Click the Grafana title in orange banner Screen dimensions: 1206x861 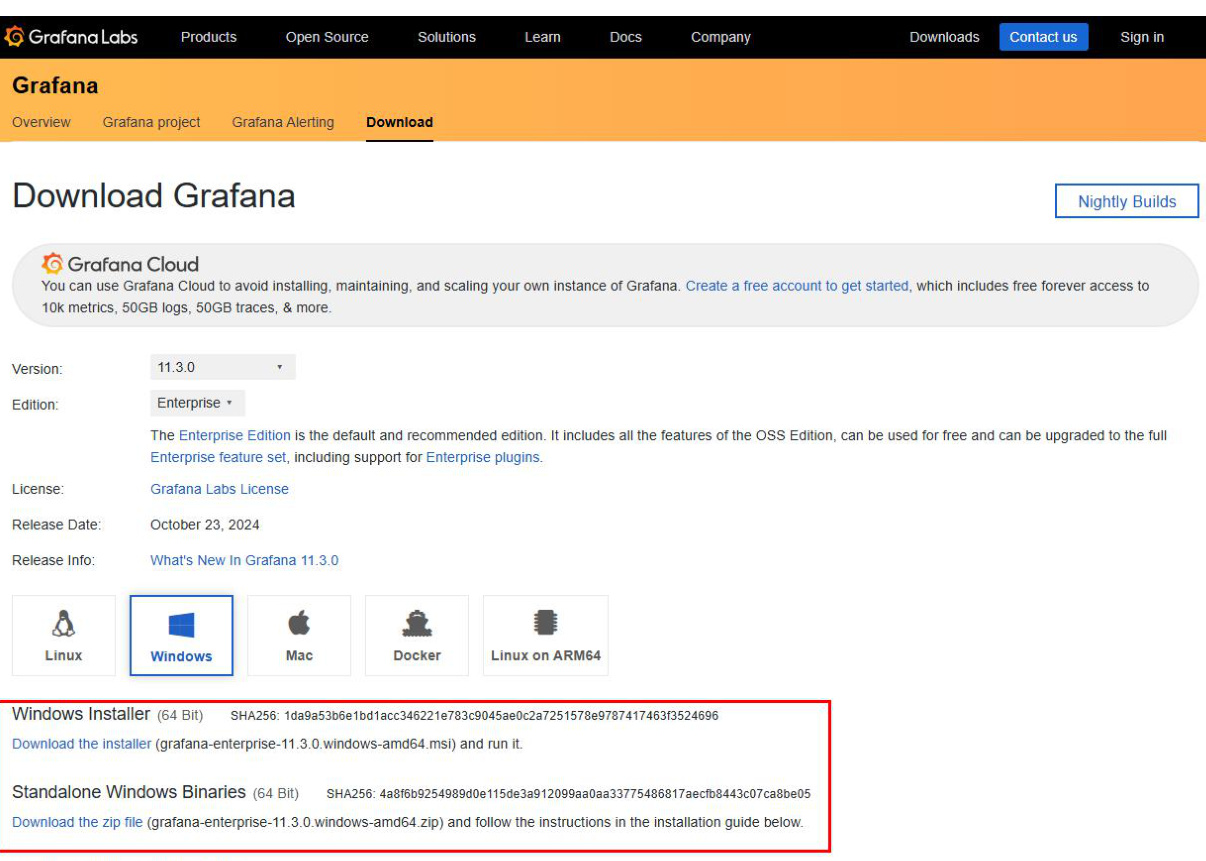tap(55, 86)
